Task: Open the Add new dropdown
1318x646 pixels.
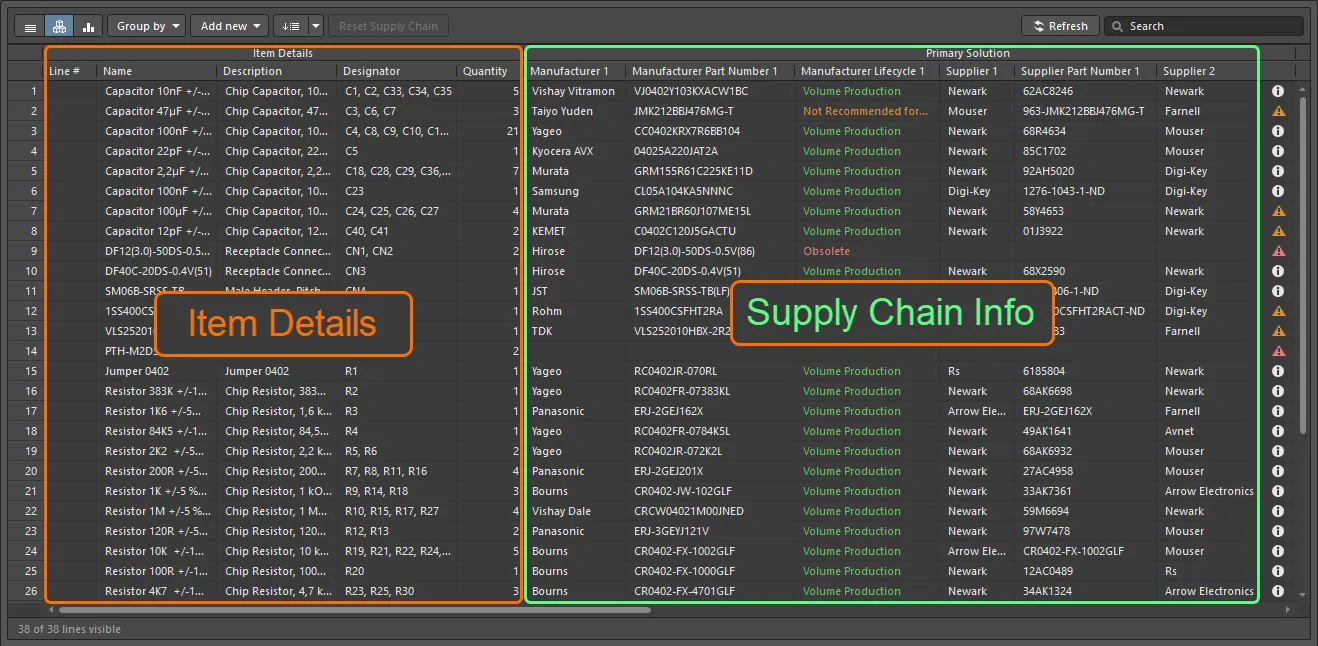Action: click(x=229, y=26)
